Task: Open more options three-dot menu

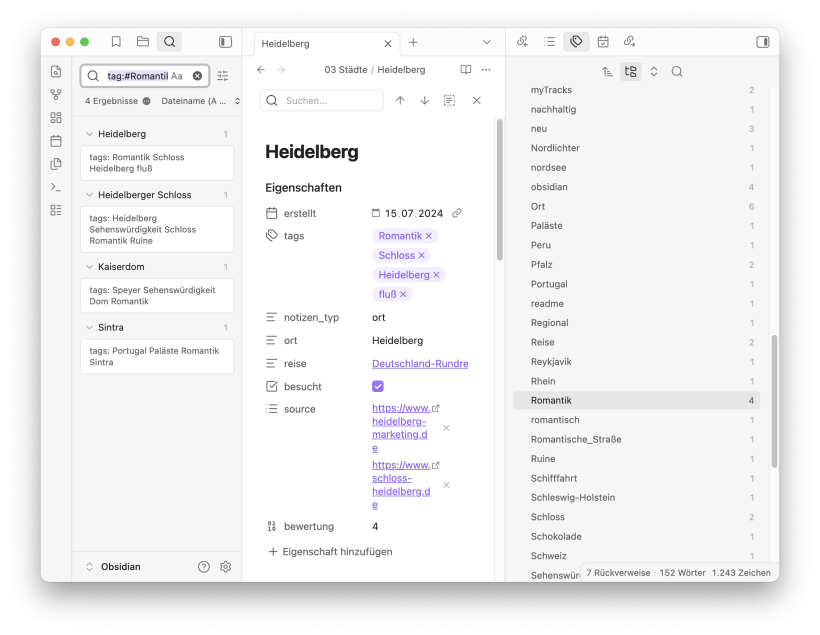Action: click(x=486, y=70)
